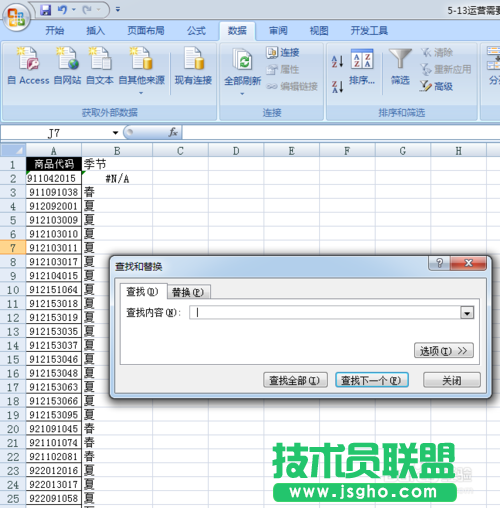
Task: Click the insert function fx button
Action: pyautogui.click(x=173, y=132)
